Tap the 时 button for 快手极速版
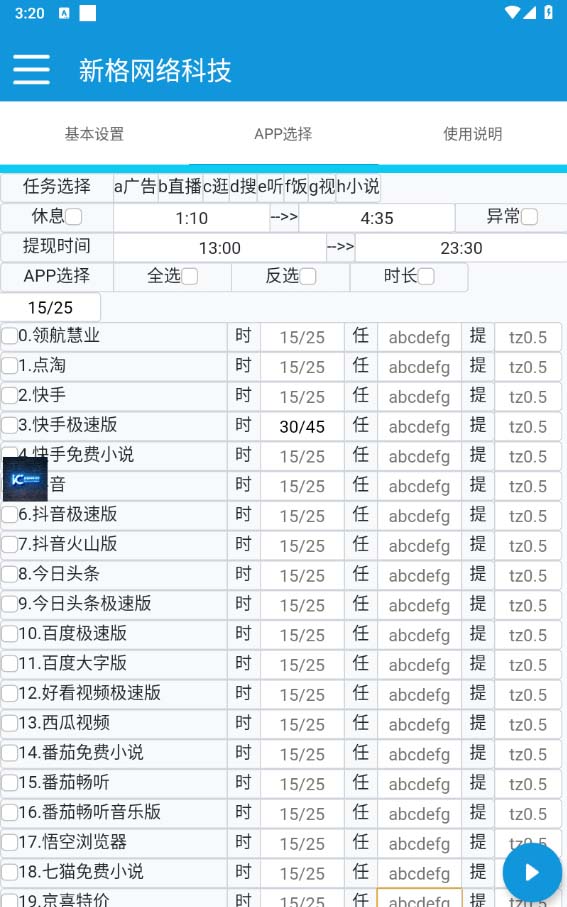Screen dimensions: 567x907 244,425
